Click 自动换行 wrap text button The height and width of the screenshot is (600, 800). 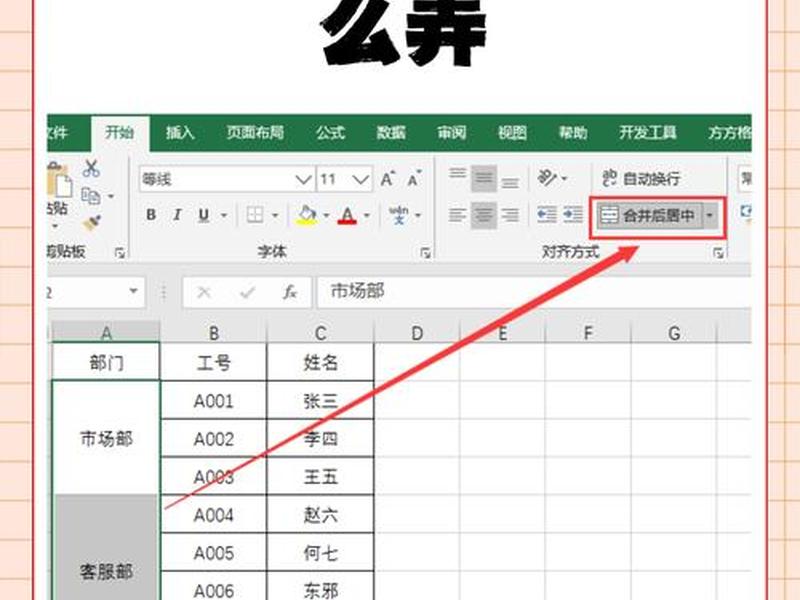pos(641,179)
